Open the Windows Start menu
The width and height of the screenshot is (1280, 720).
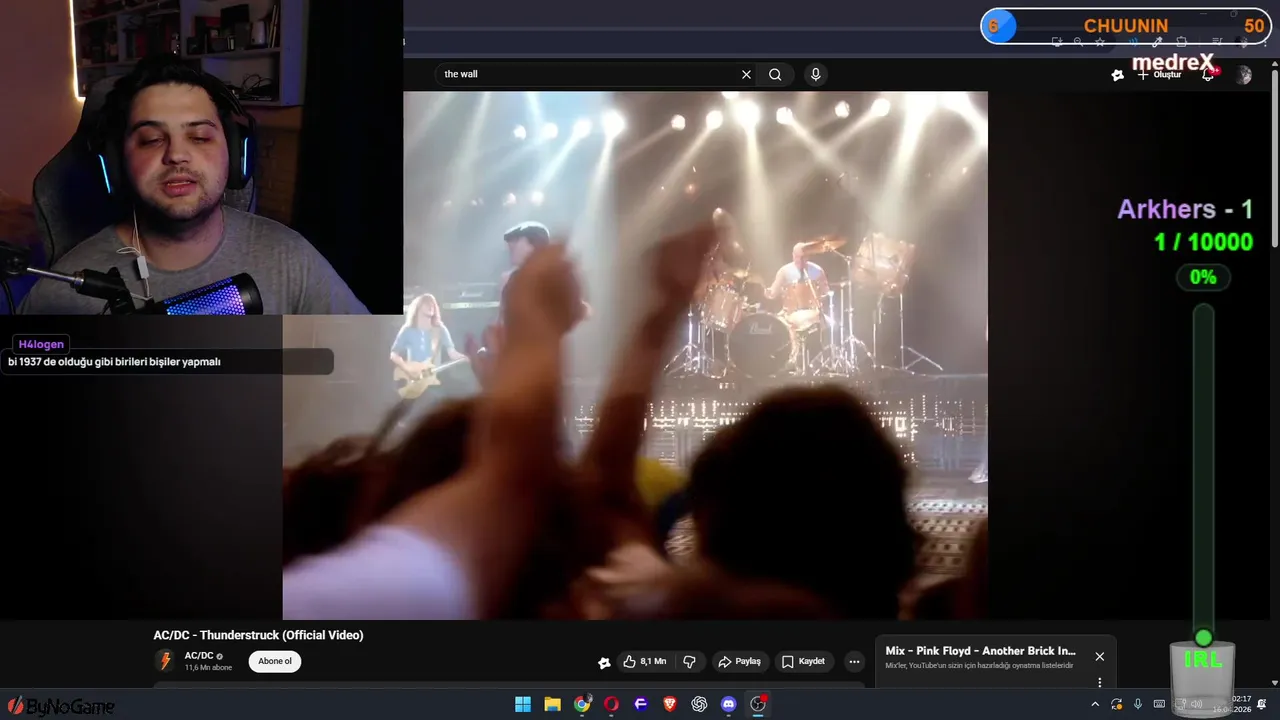[x=523, y=704]
